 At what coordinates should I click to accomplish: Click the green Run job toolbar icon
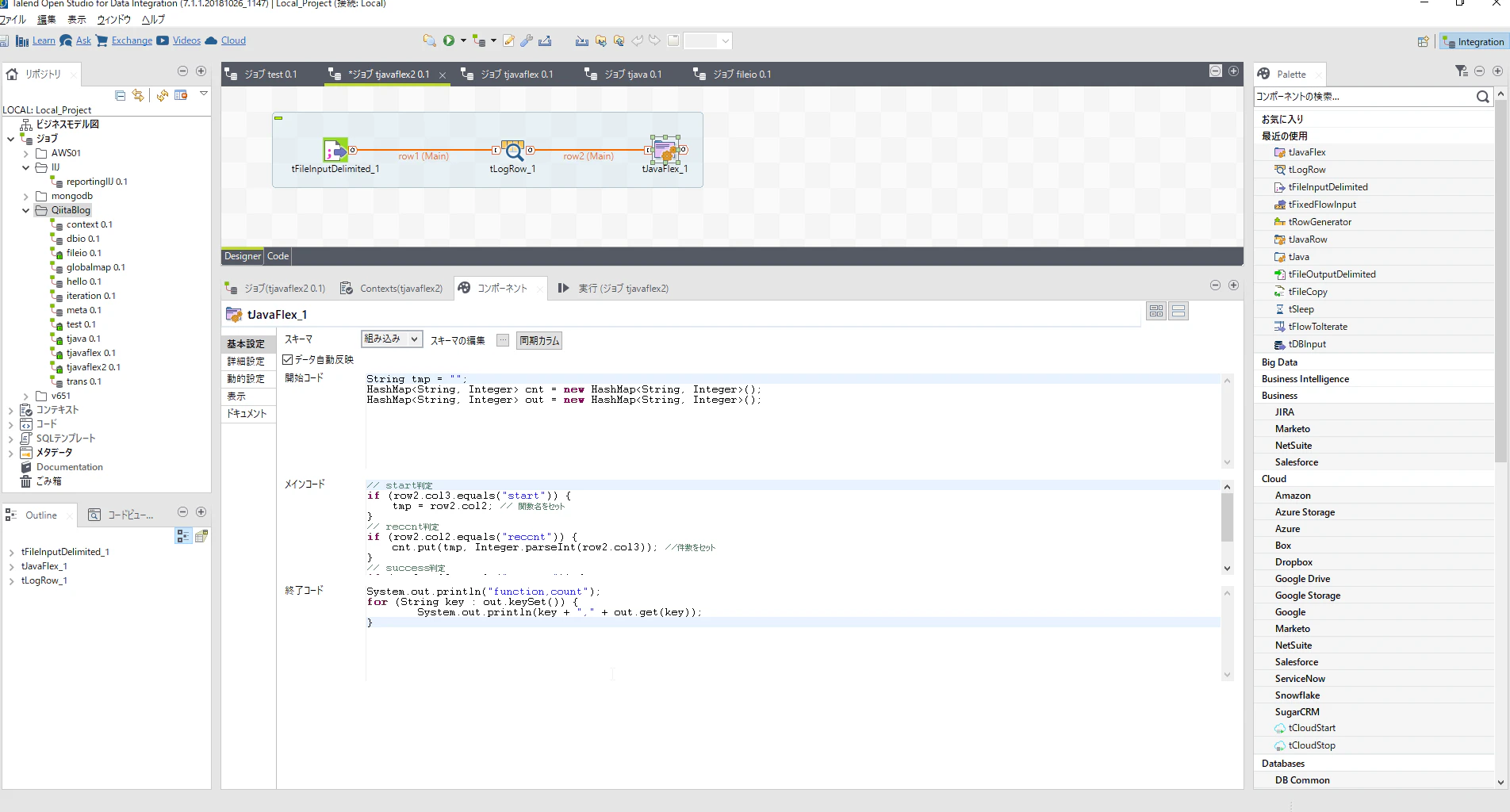[x=449, y=40]
